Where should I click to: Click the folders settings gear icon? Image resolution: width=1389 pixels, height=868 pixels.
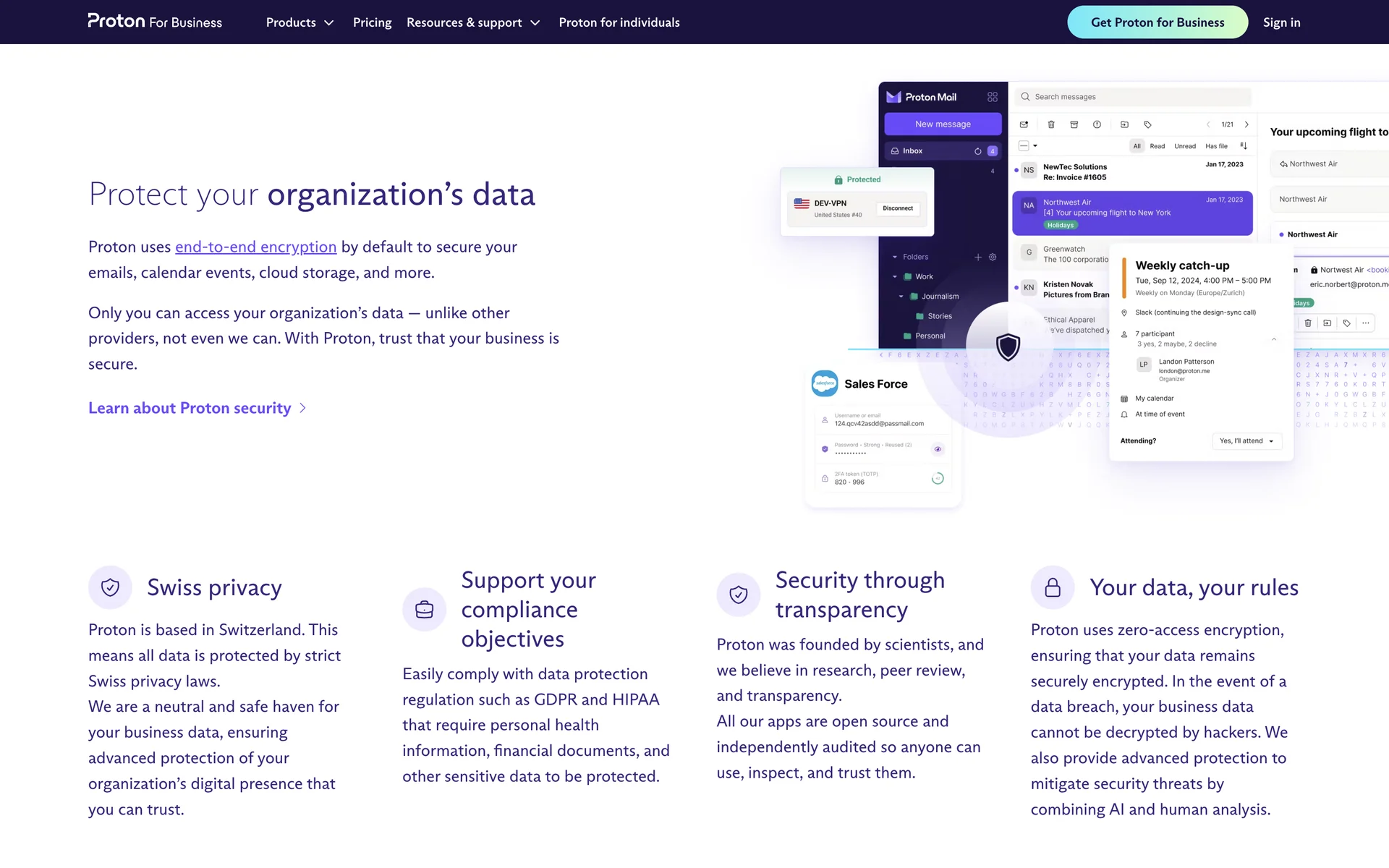click(x=993, y=257)
